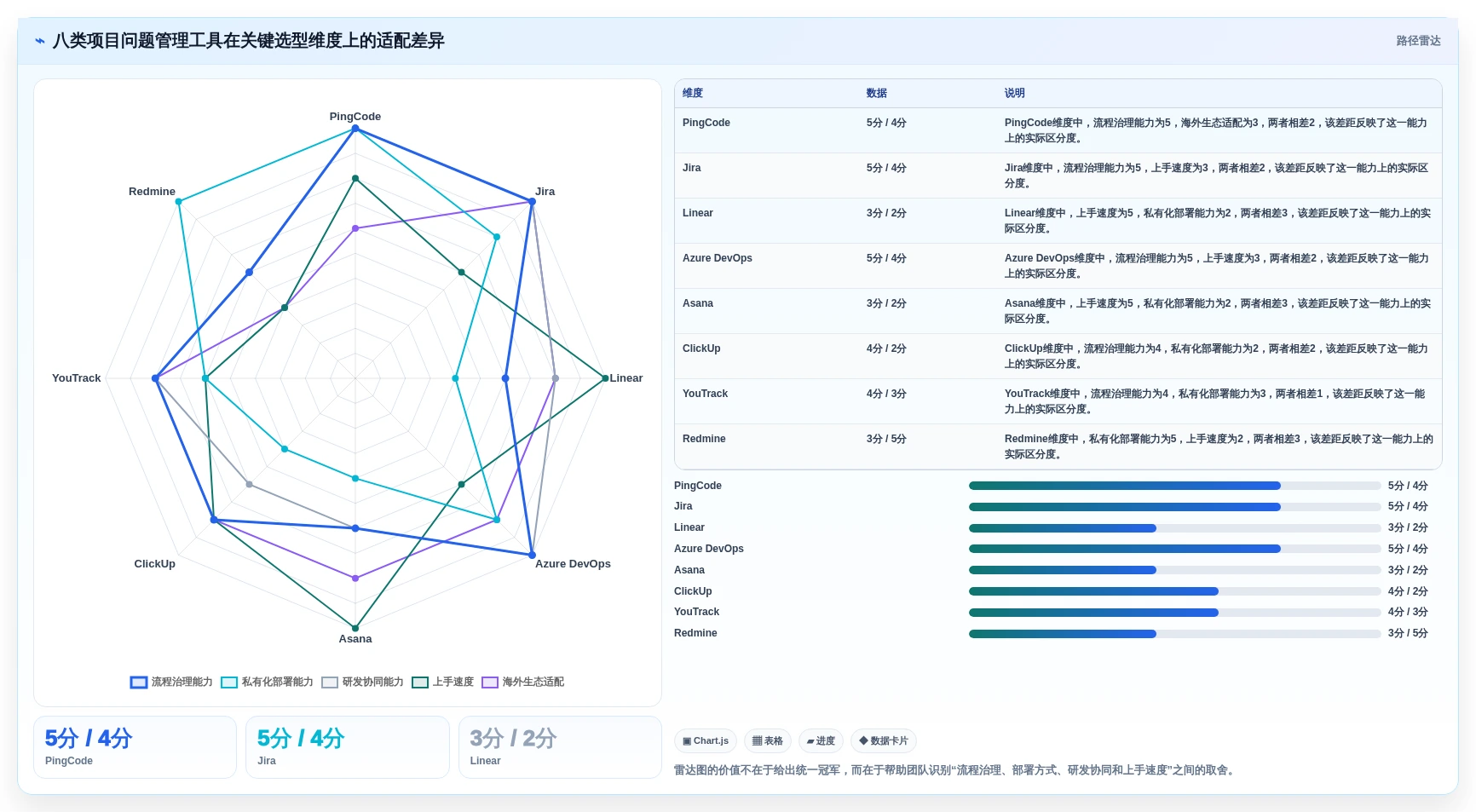Click the YouTrack progress bar
The image size is (1476, 812).
1174,613
